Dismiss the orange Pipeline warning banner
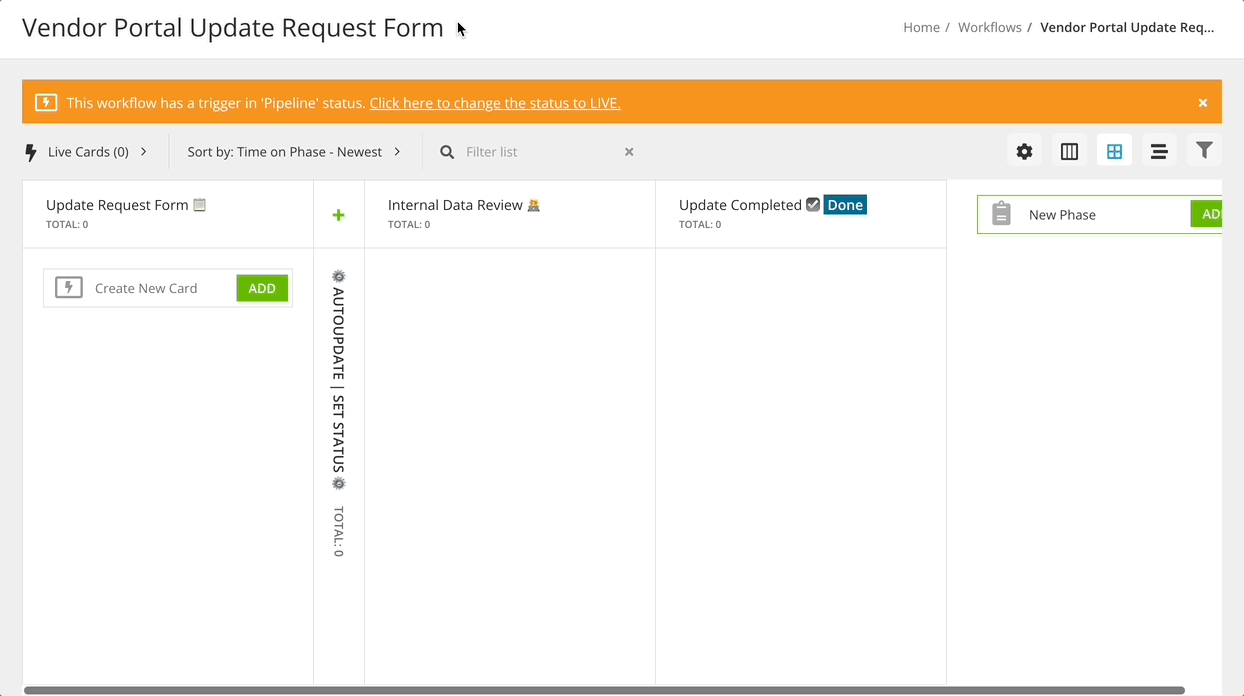Image resolution: width=1244 pixels, height=696 pixels. point(1204,102)
